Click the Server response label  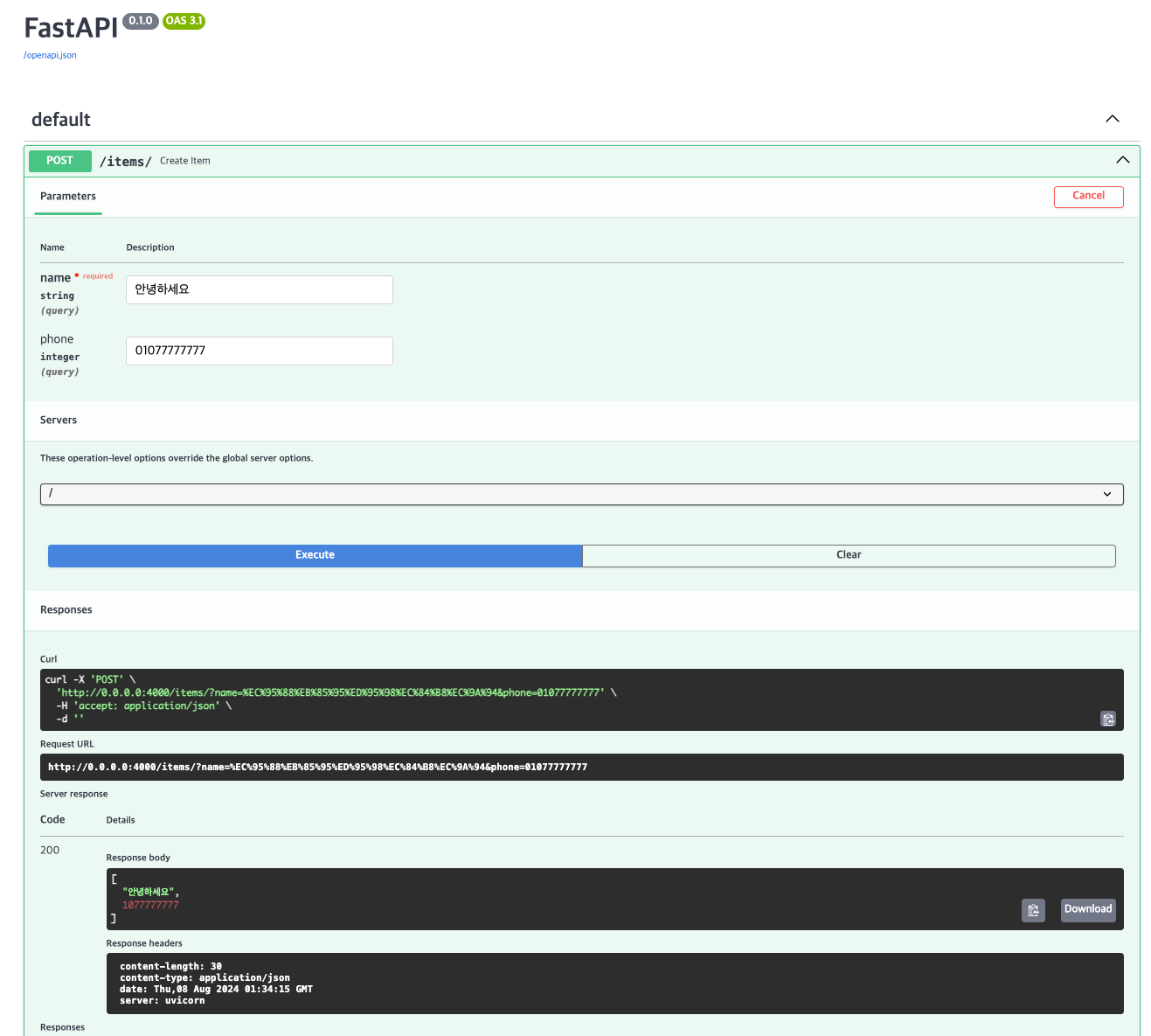point(74,794)
